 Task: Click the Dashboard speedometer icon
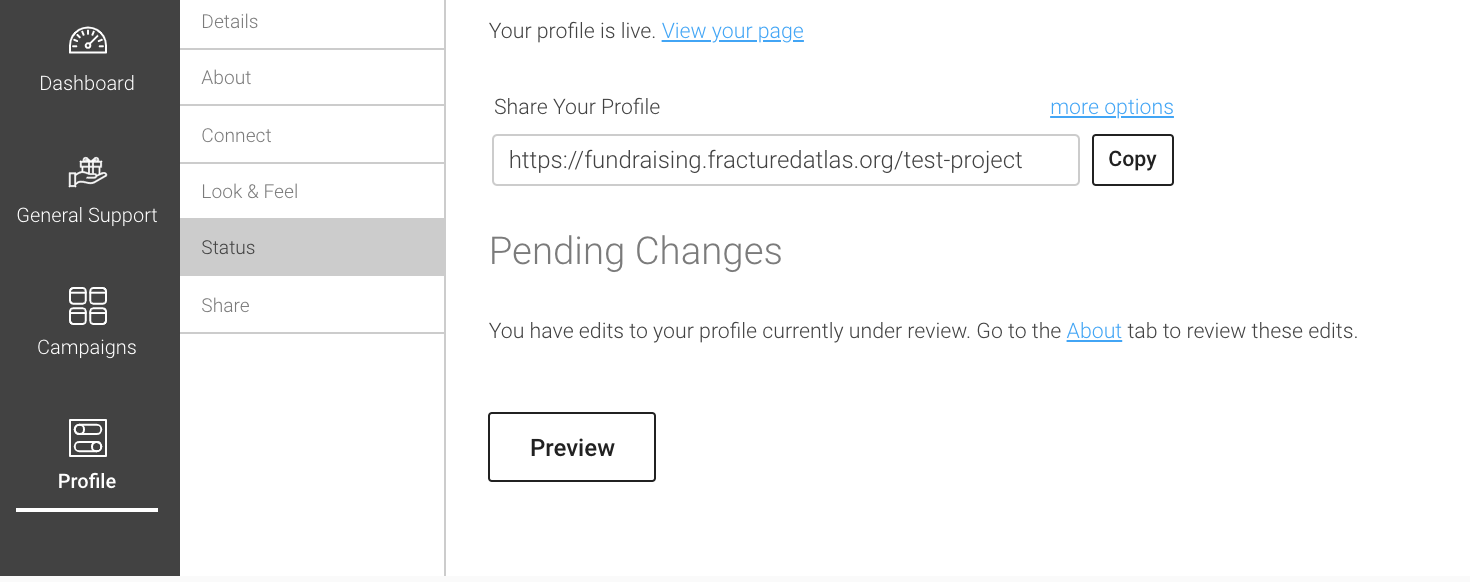[x=87, y=41]
